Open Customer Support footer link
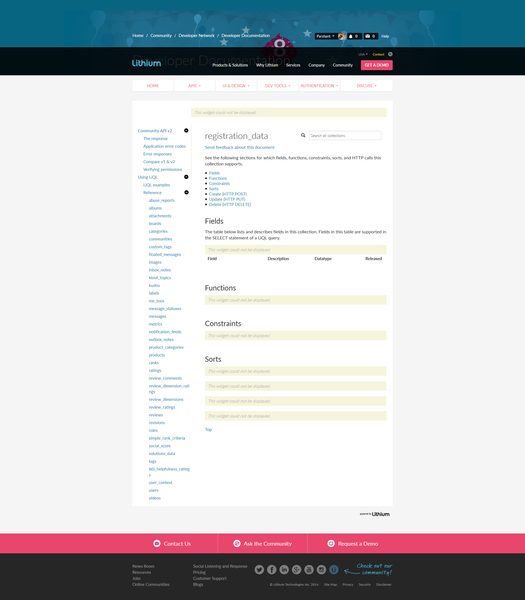This screenshot has width=525, height=600. (x=210, y=578)
